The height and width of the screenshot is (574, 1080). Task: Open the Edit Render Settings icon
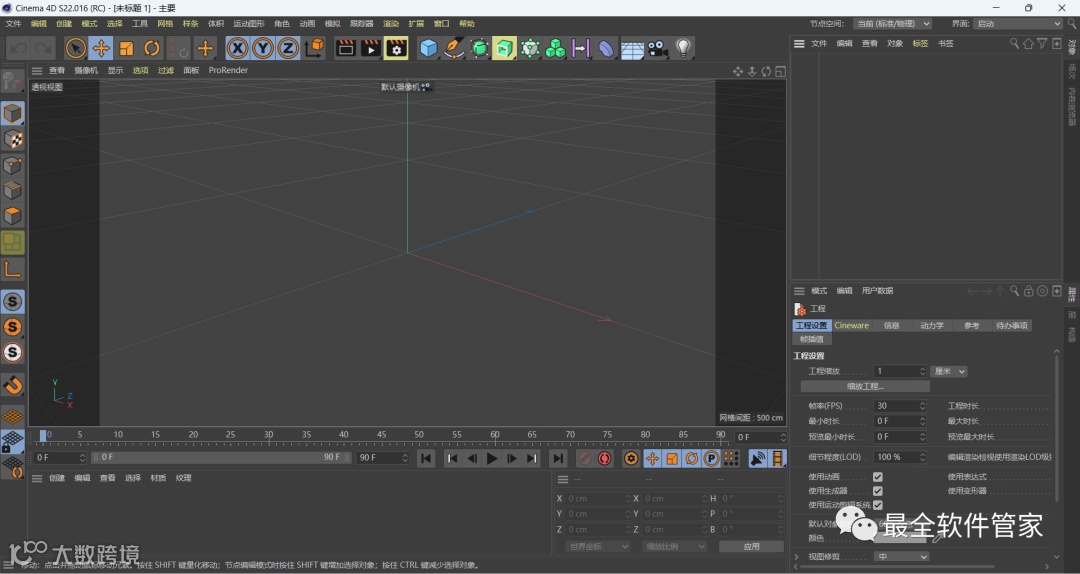(396, 48)
